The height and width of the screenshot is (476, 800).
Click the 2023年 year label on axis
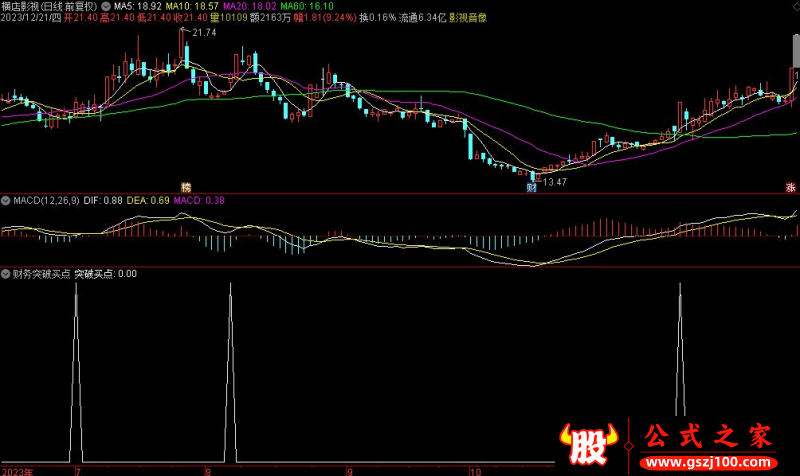[16, 471]
